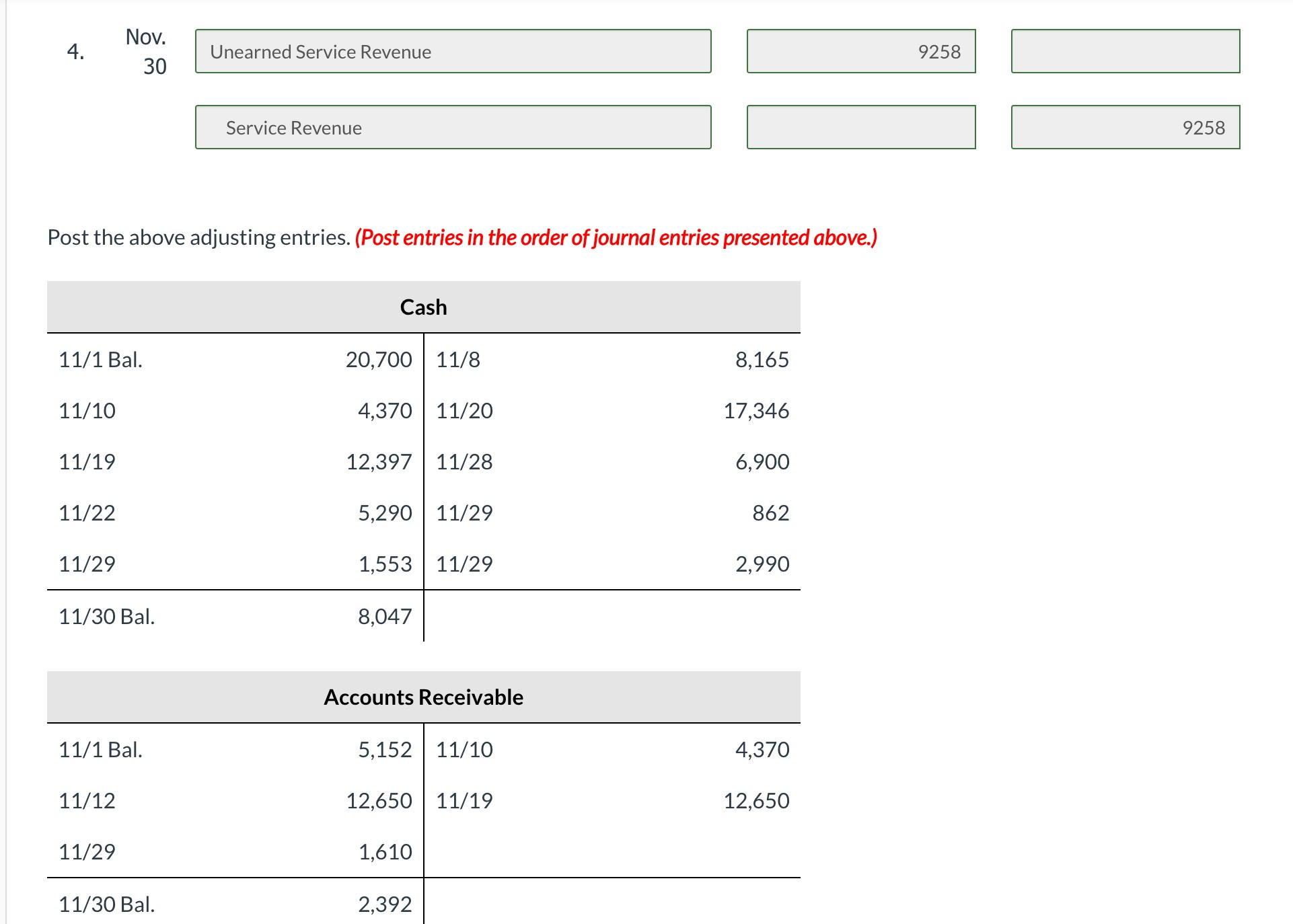Click the Cash 11/1 Bal. label
1293x924 pixels.
pos(100,360)
